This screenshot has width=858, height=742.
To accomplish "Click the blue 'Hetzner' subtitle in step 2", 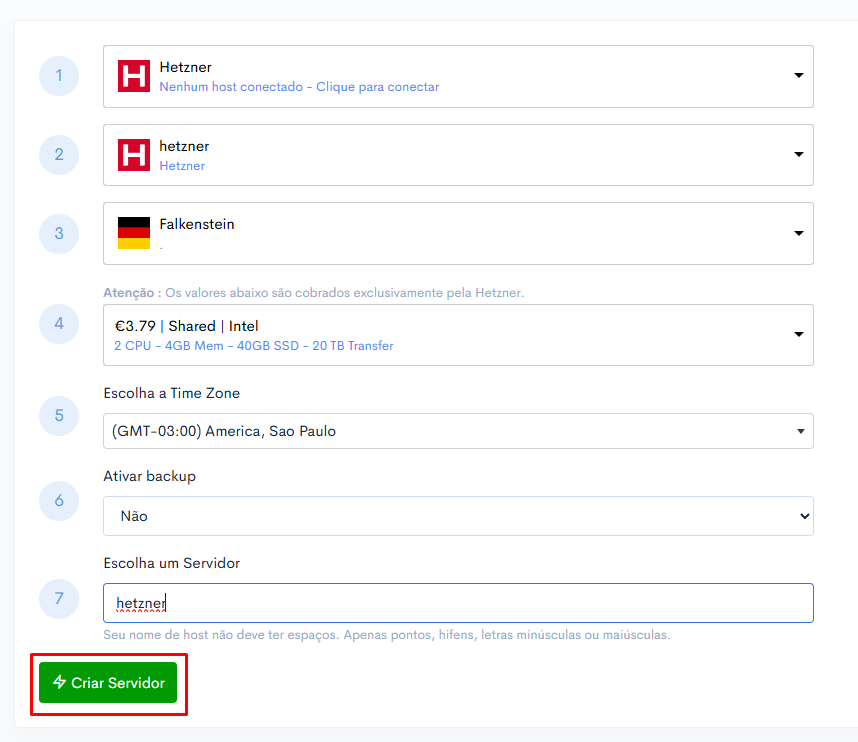I will click(182, 166).
